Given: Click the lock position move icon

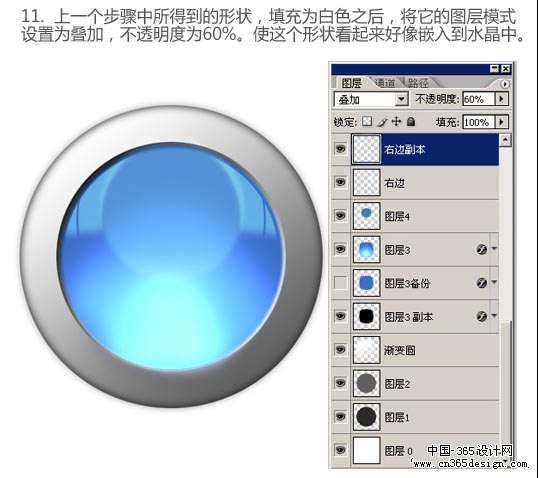Looking at the screenshot, I should tap(396, 121).
